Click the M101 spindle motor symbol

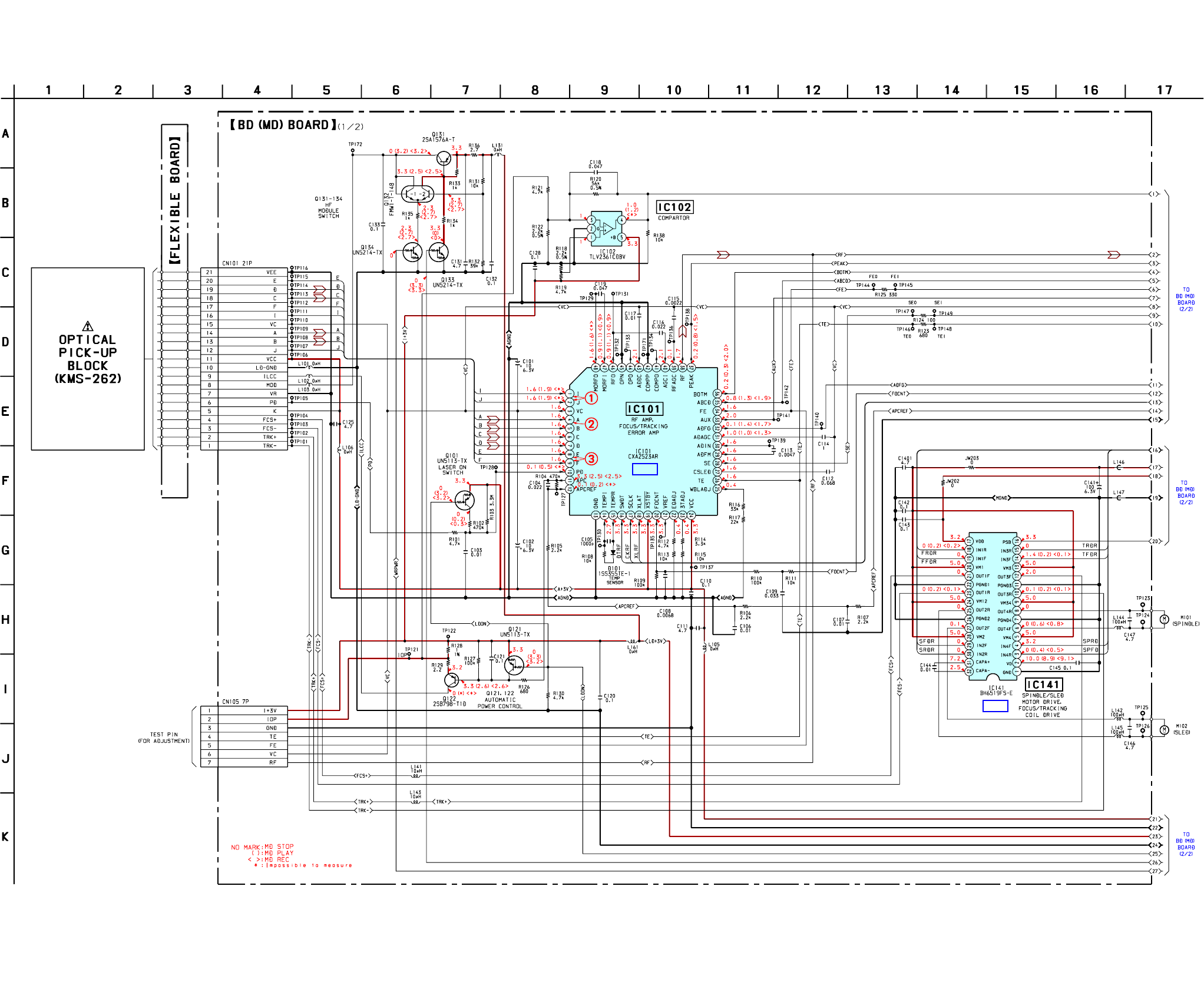(1164, 619)
